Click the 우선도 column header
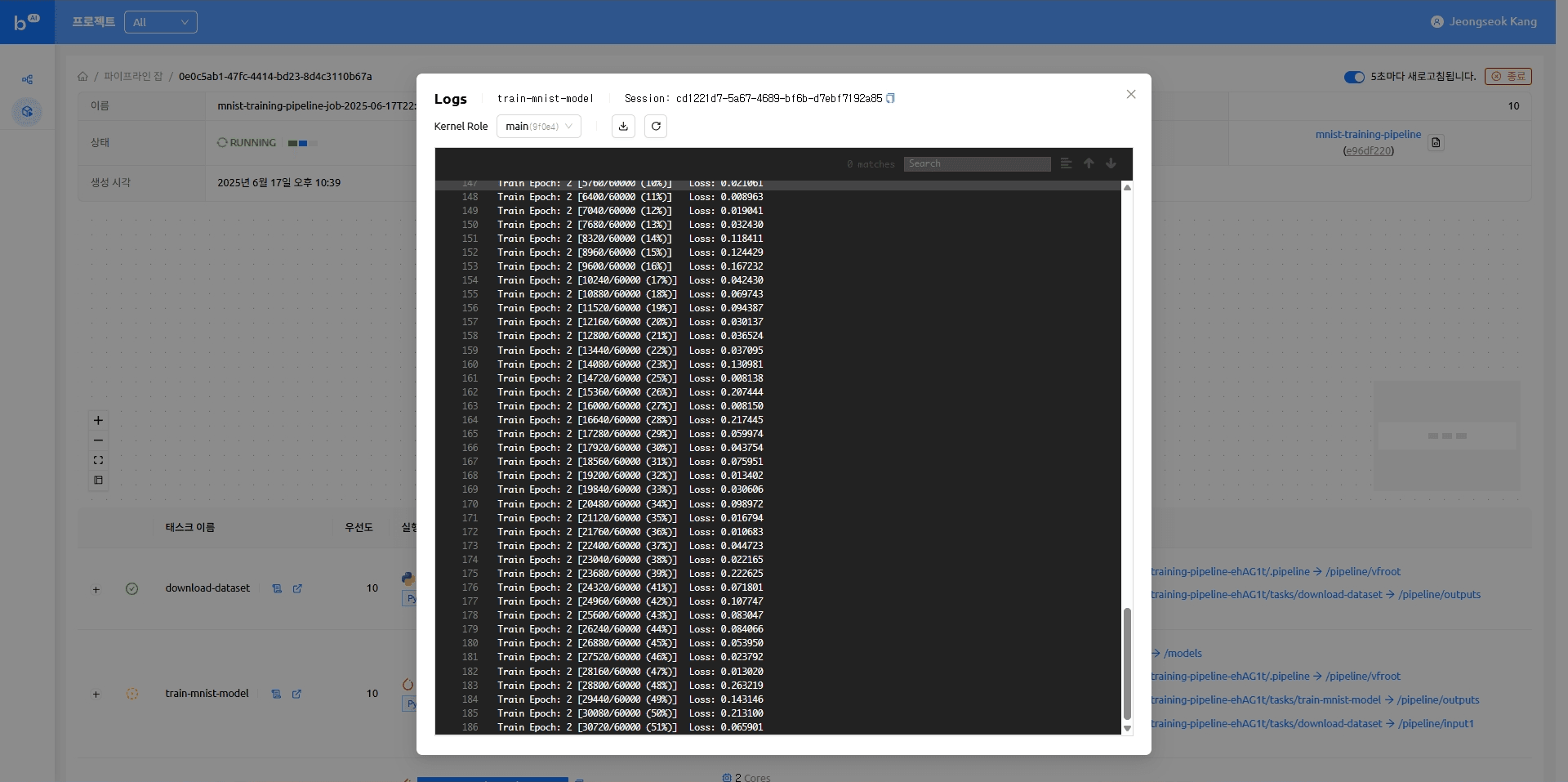 (x=359, y=527)
